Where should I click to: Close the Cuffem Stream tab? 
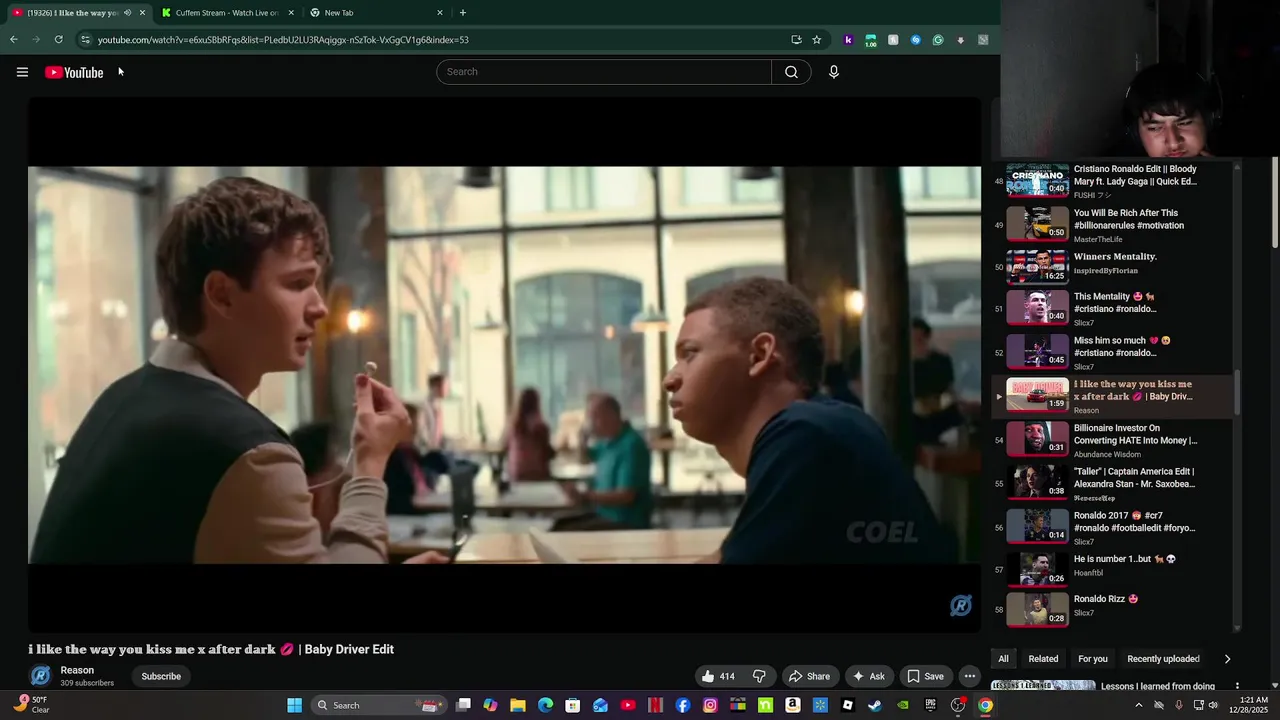[x=291, y=13]
